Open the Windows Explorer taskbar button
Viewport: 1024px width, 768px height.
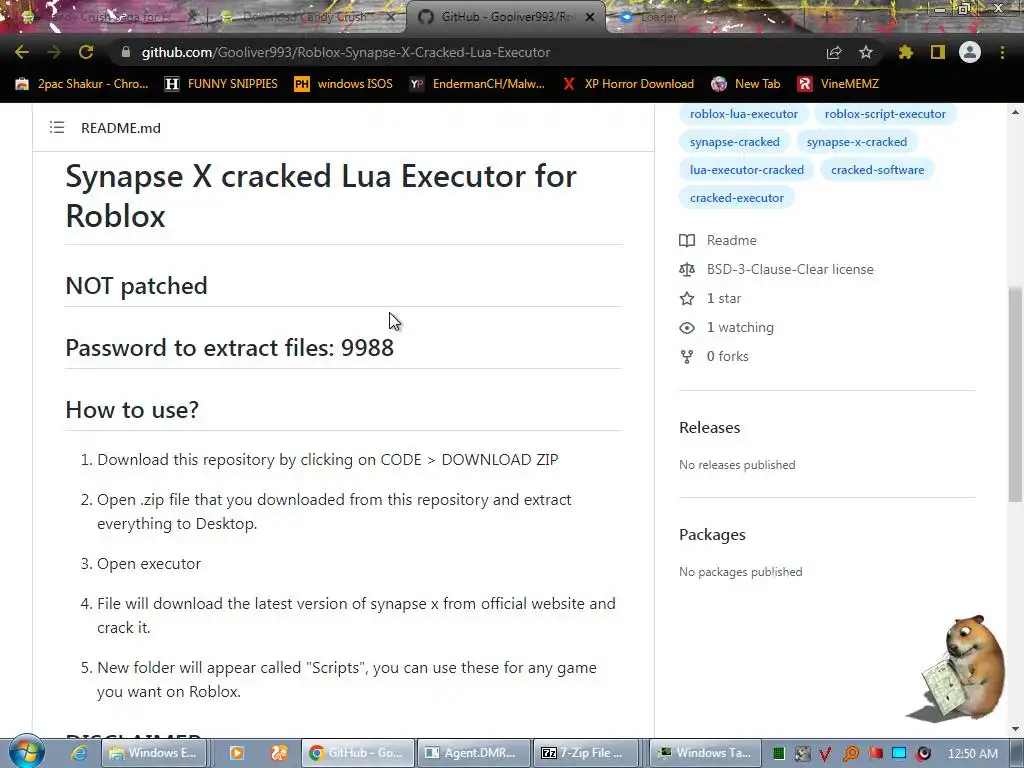[x=155, y=753]
